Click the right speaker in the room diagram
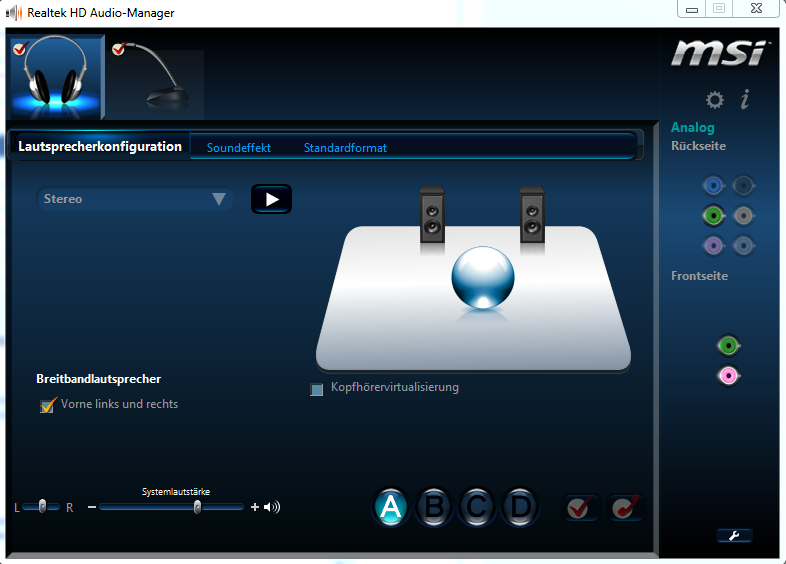This screenshot has height=564, width=786. (x=532, y=214)
